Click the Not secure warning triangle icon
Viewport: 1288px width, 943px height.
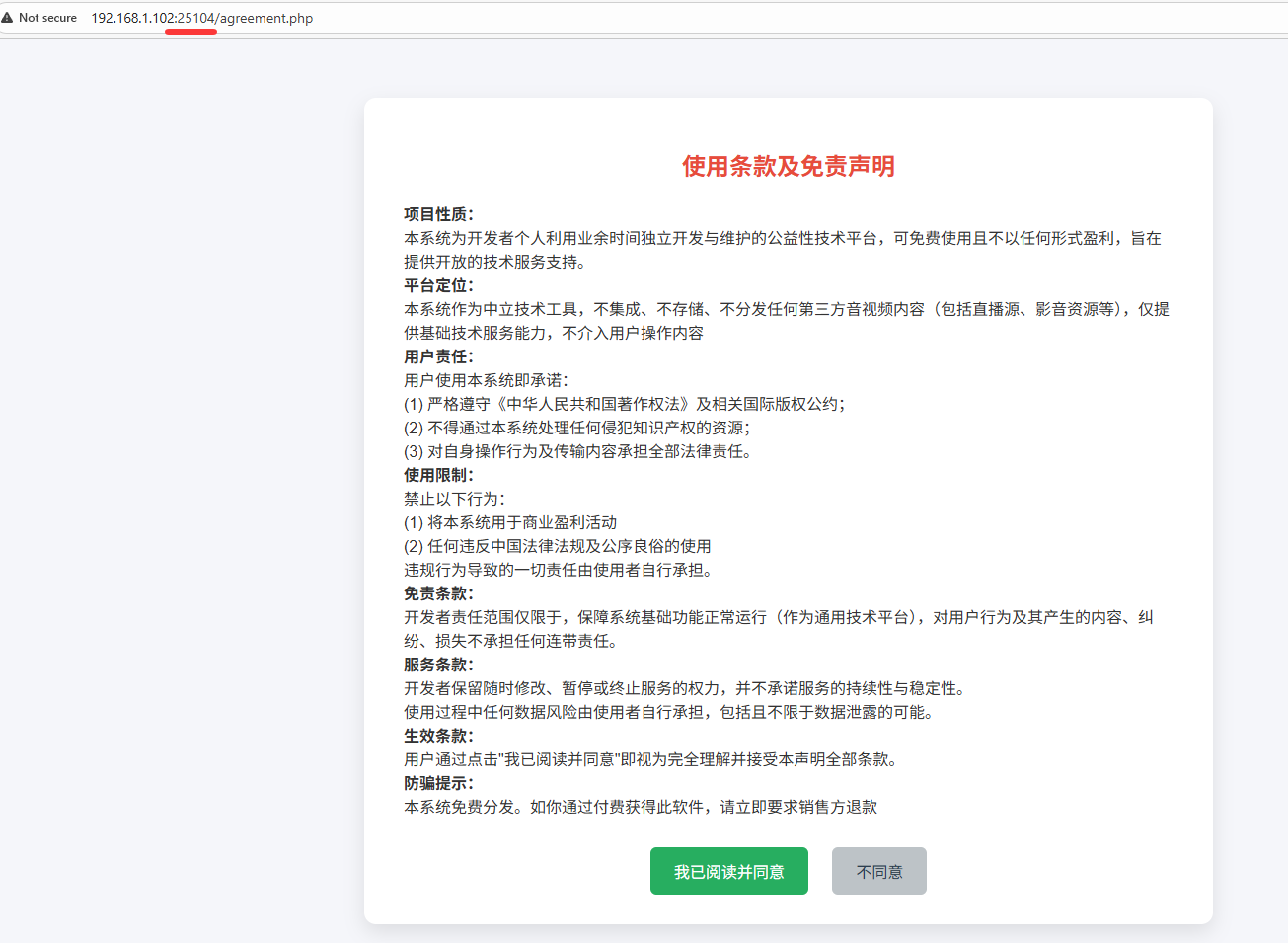(8, 18)
